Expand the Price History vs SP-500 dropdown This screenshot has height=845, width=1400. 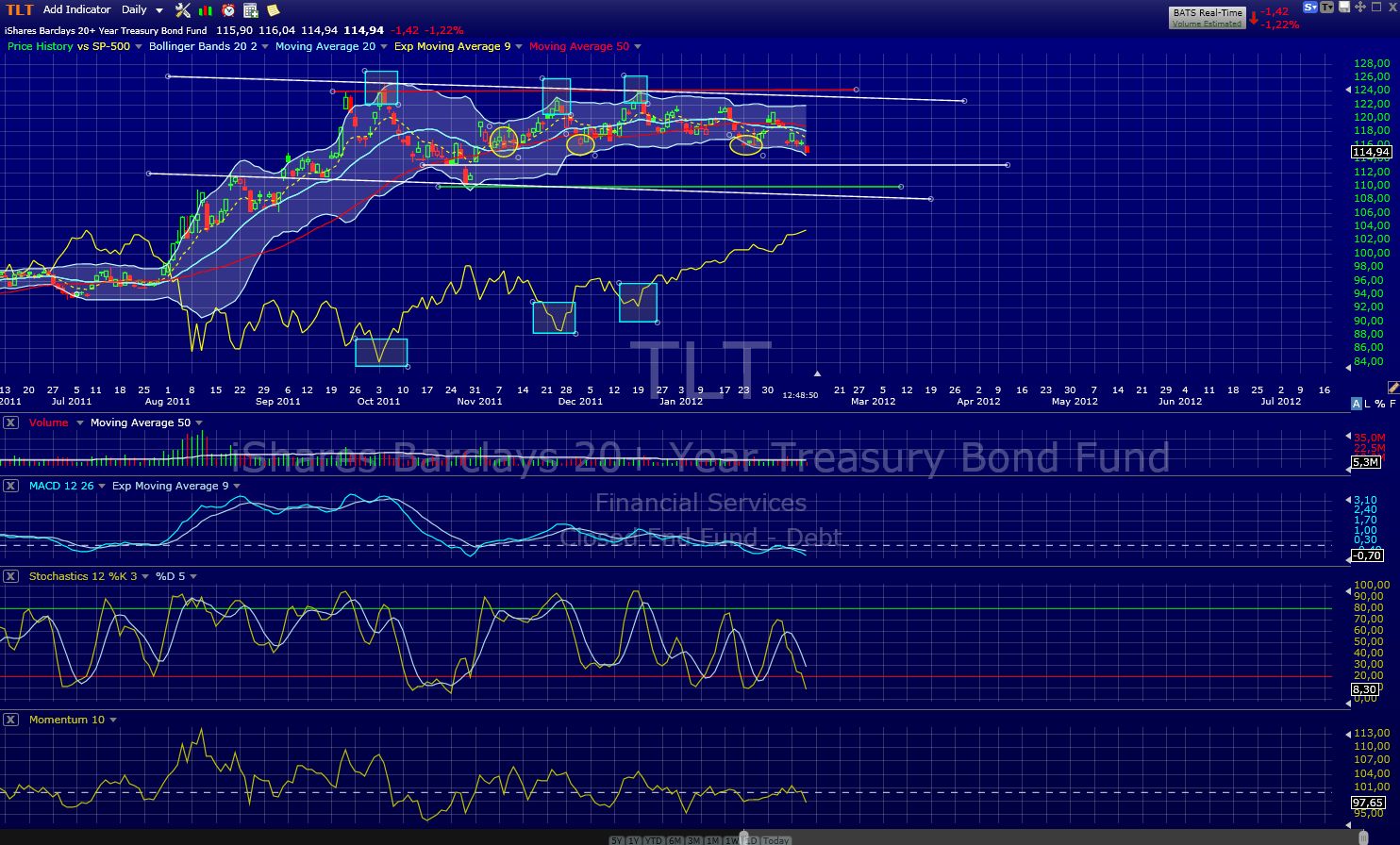[x=139, y=46]
